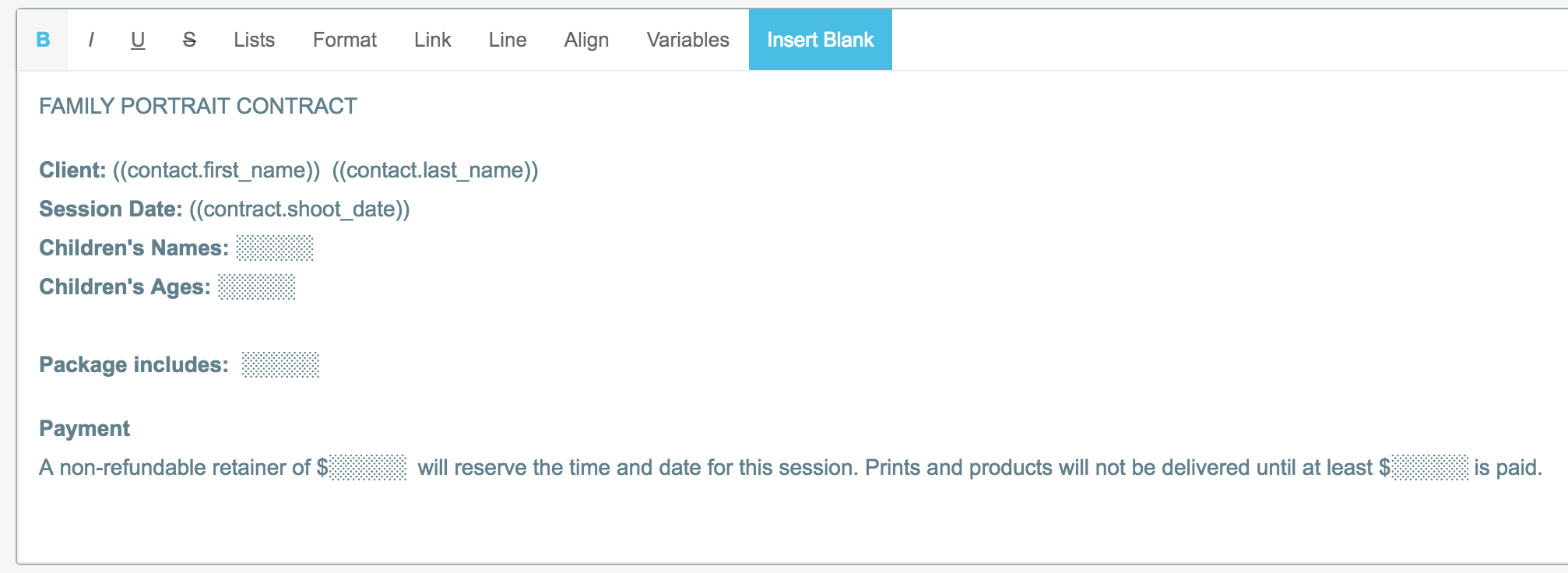1568x573 pixels.
Task: Click the contact.first_name variable
Action: tap(216, 170)
